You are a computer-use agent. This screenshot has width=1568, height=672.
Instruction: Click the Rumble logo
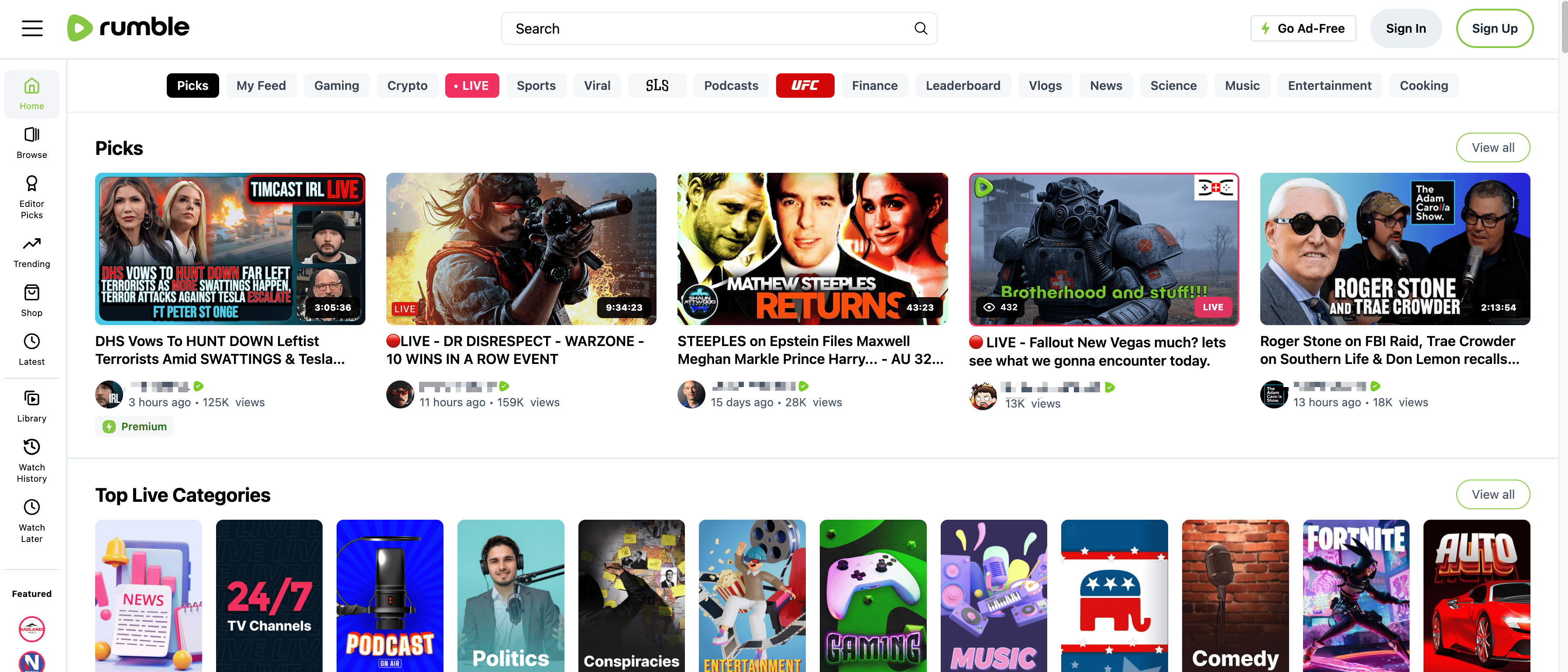pyautogui.click(x=128, y=28)
